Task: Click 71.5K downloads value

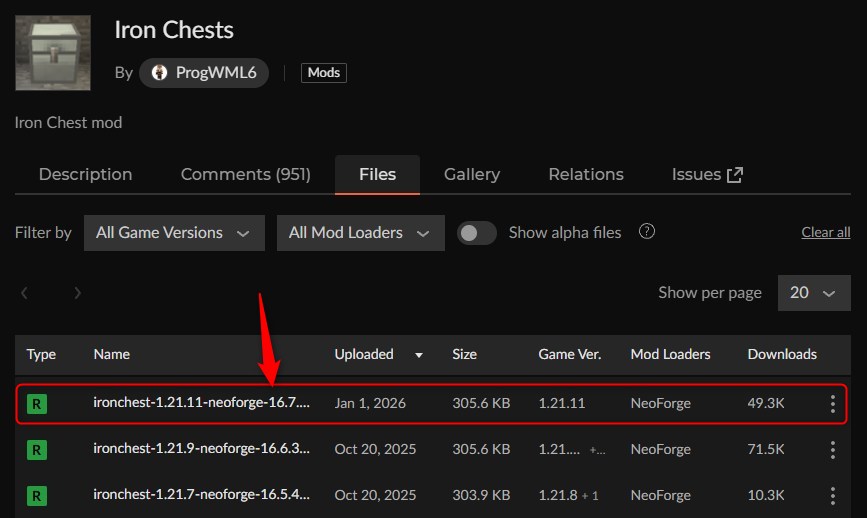Action: pos(766,449)
